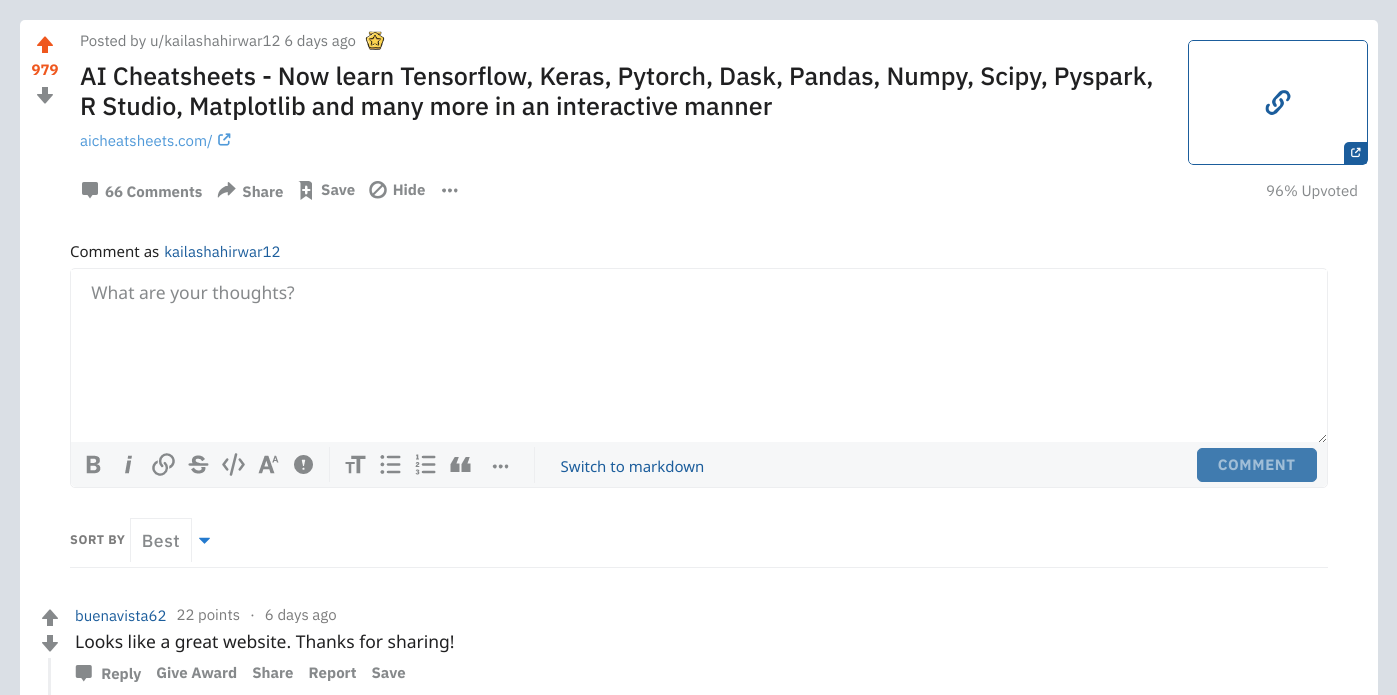Image resolution: width=1397 pixels, height=695 pixels.
Task: Report buenavista62's comment
Action: tap(332, 673)
